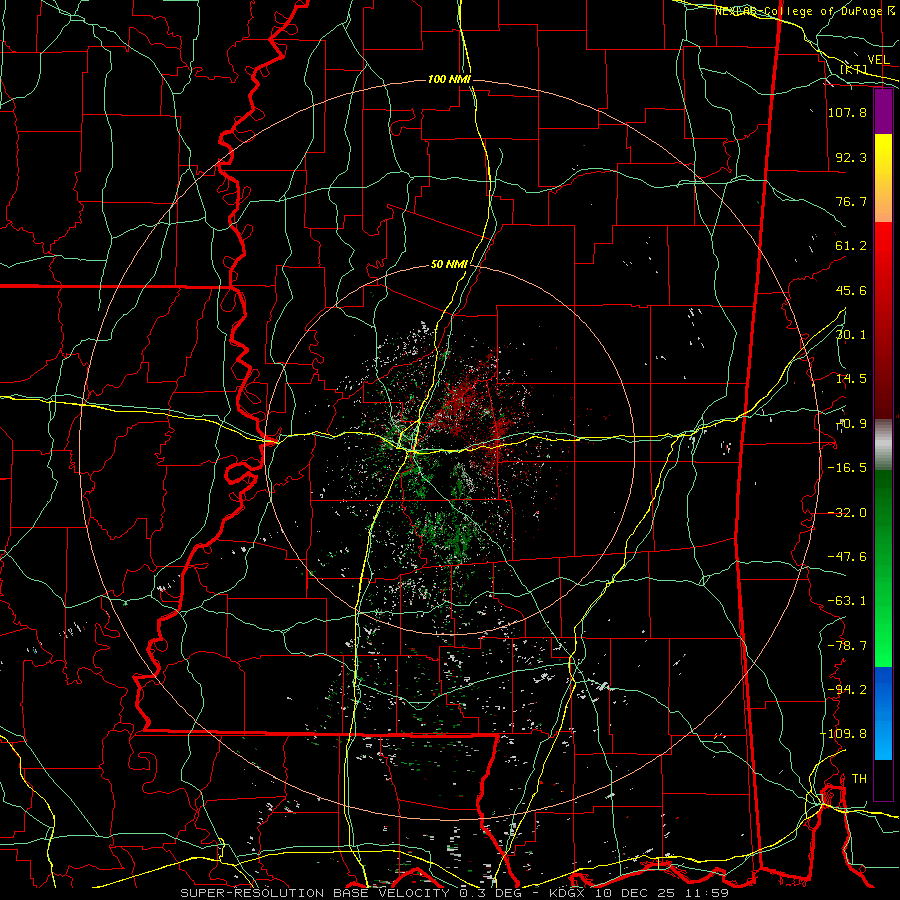Click the "100 NMI" range ring label
The width and height of the screenshot is (900, 900).
[449, 79]
